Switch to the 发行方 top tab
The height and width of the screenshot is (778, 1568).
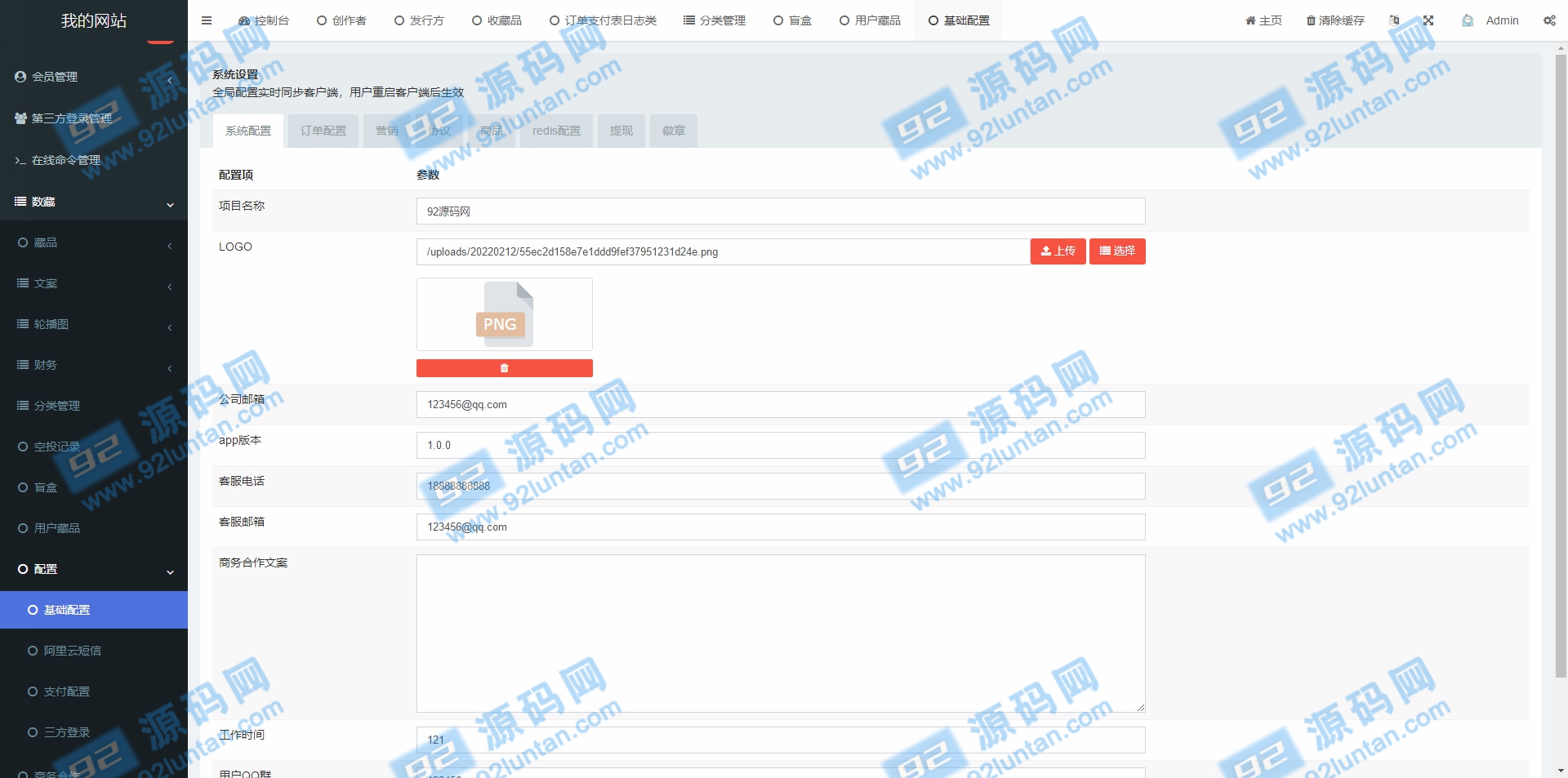[419, 20]
